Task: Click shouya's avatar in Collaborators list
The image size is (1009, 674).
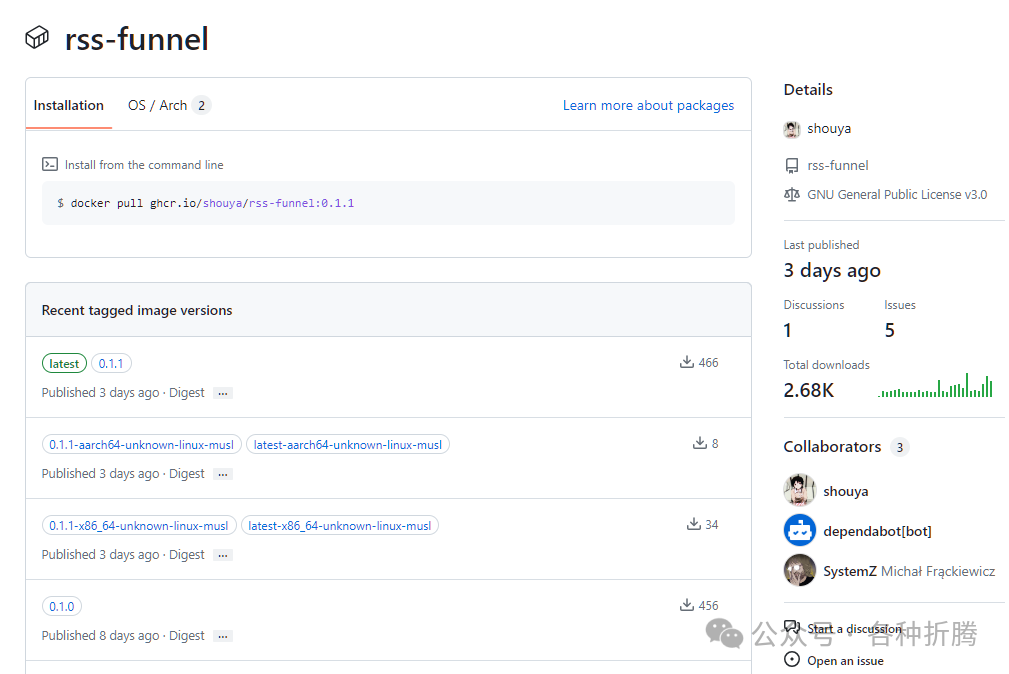Action: tap(800, 491)
